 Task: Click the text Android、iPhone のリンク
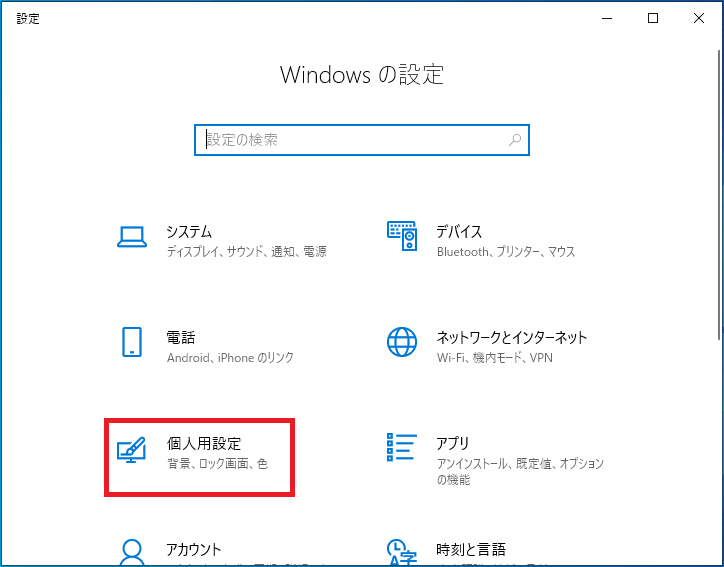(x=230, y=358)
